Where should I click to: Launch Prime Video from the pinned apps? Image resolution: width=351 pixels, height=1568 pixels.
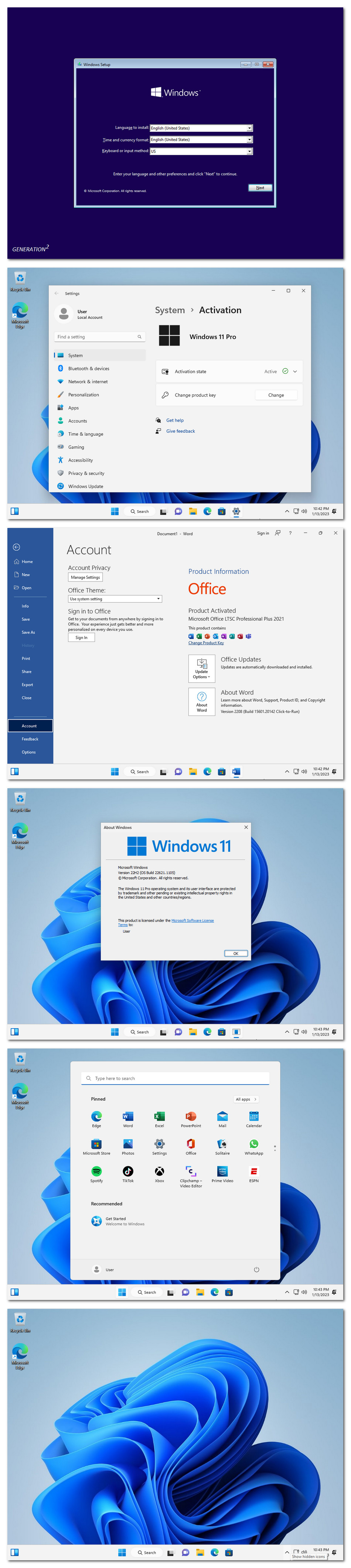pos(222,1174)
